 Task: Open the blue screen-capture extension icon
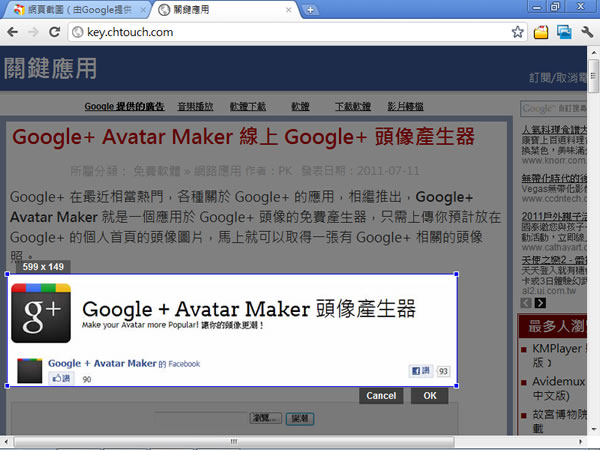coord(564,32)
